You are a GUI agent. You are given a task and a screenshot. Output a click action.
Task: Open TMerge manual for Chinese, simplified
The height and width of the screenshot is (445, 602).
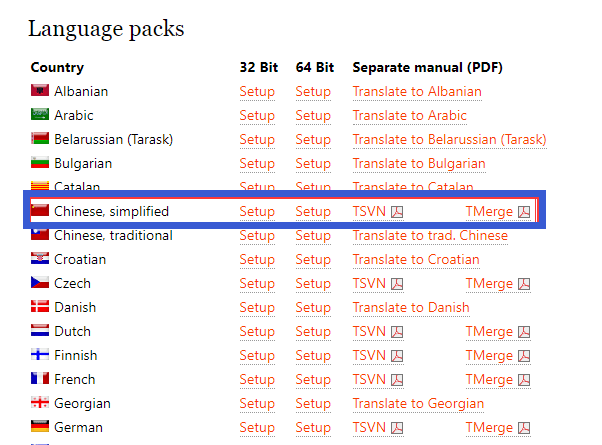coord(489,212)
